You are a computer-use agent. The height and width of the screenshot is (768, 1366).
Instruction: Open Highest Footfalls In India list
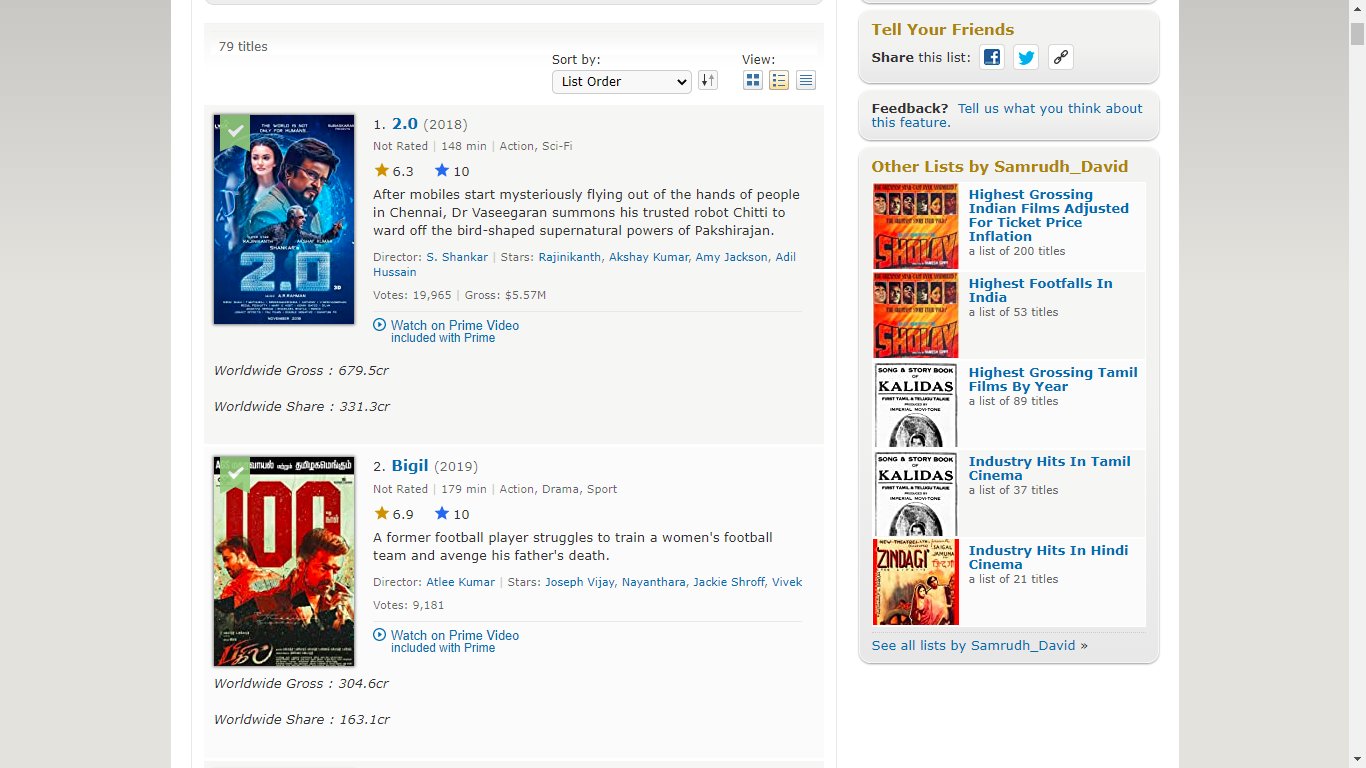(x=1041, y=290)
